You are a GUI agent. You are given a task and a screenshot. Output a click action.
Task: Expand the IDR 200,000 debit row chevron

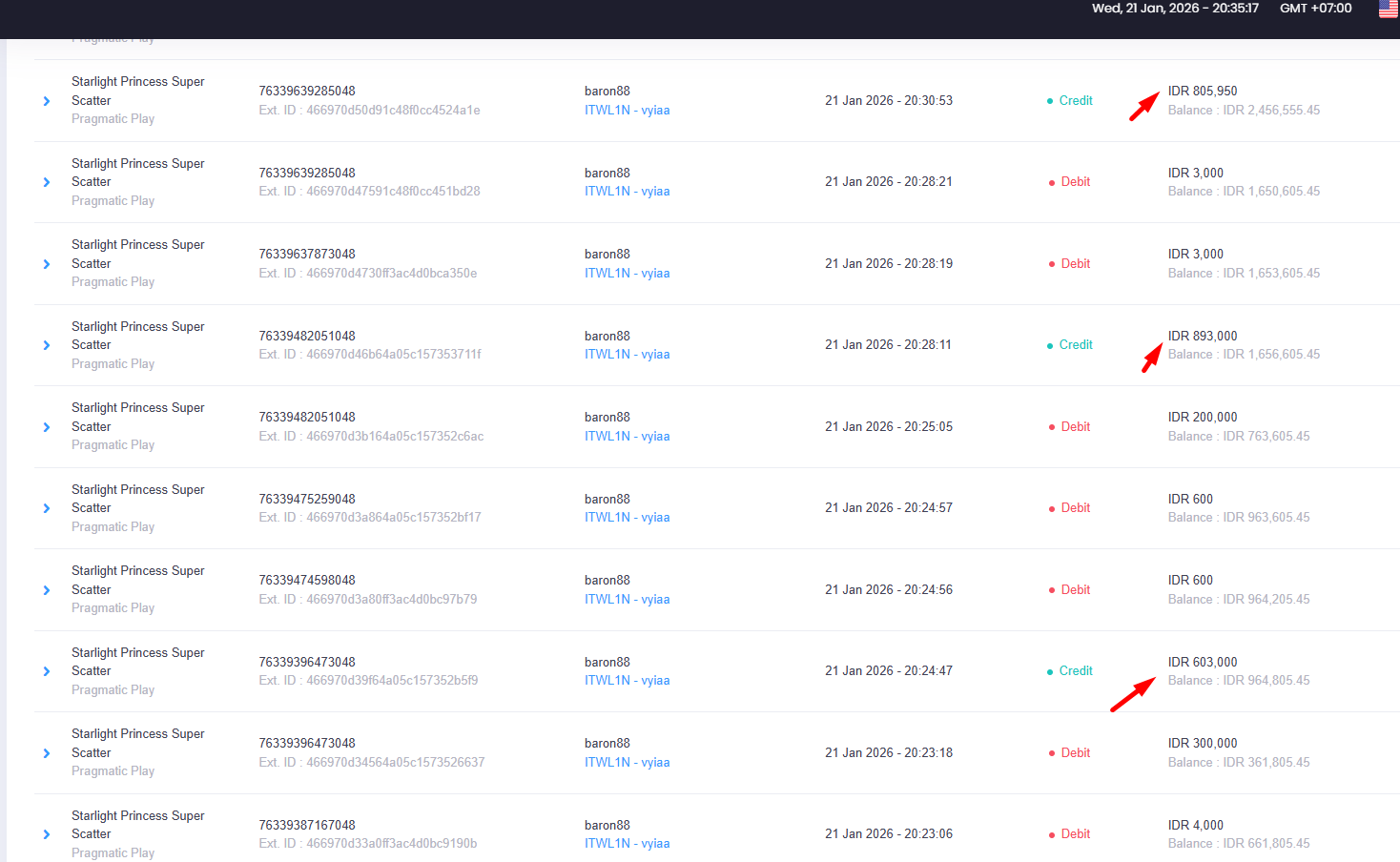tap(47, 427)
